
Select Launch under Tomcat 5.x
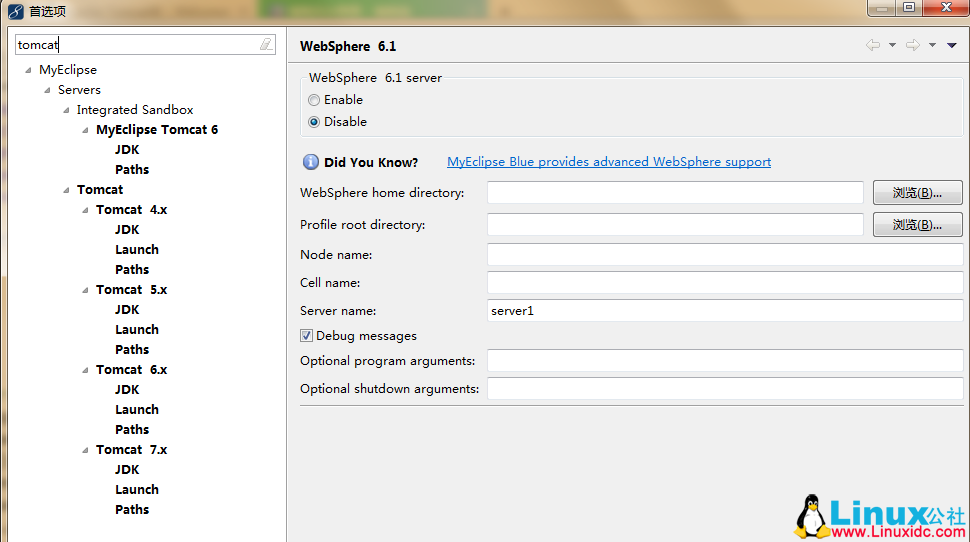(x=137, y=330)
